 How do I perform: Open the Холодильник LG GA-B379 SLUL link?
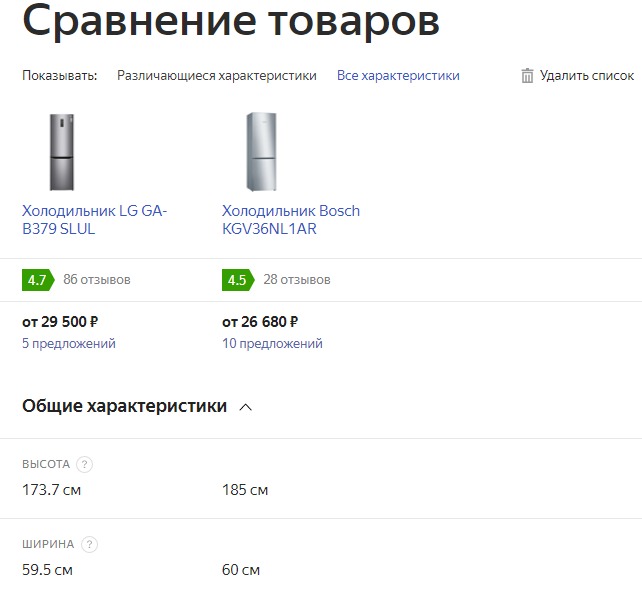tap(95, 220)
